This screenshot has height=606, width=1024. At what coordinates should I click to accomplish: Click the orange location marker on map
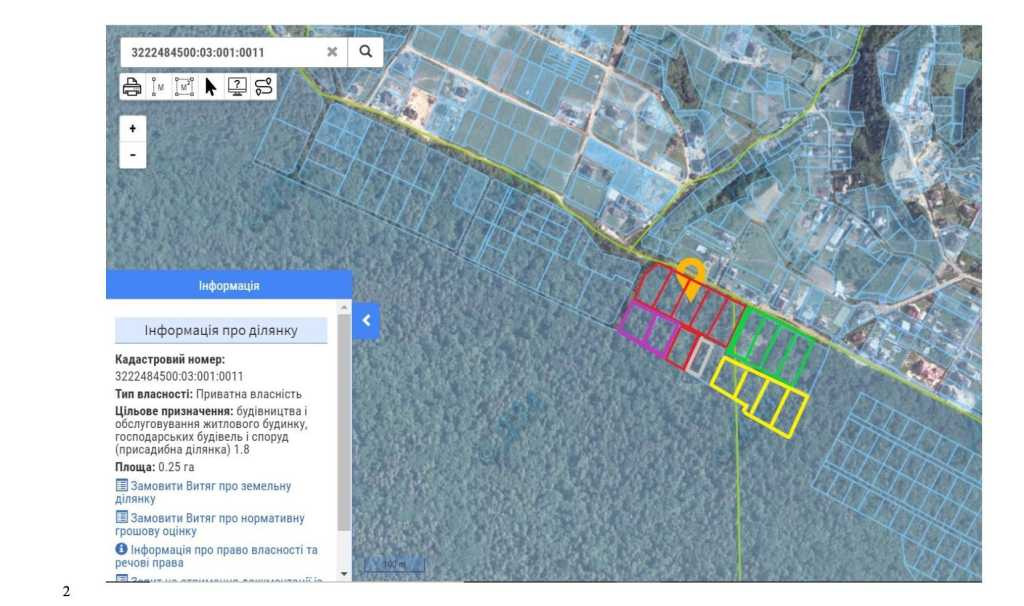click(690, 272)
